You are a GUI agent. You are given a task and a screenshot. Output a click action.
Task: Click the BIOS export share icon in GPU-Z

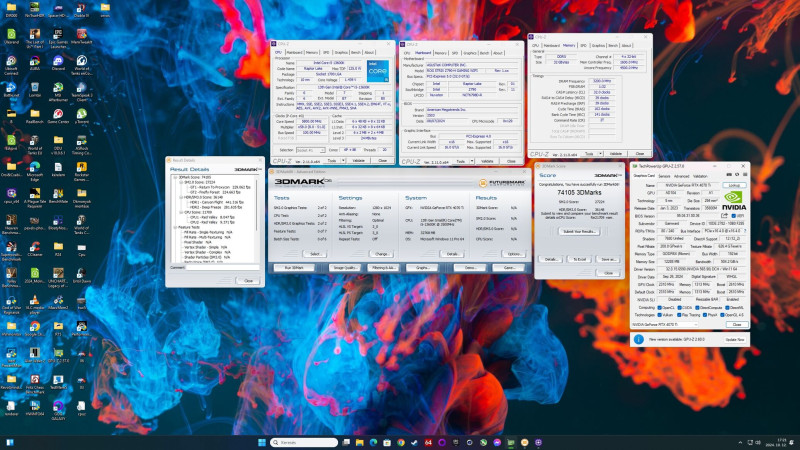(x=724, y=215)
